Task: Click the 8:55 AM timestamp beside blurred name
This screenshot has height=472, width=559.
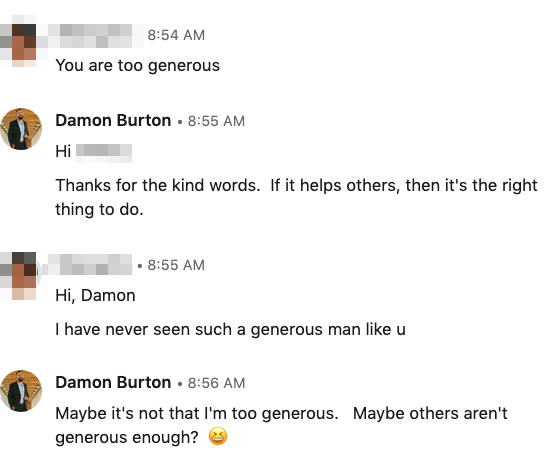Action: (x=176, y=265)
